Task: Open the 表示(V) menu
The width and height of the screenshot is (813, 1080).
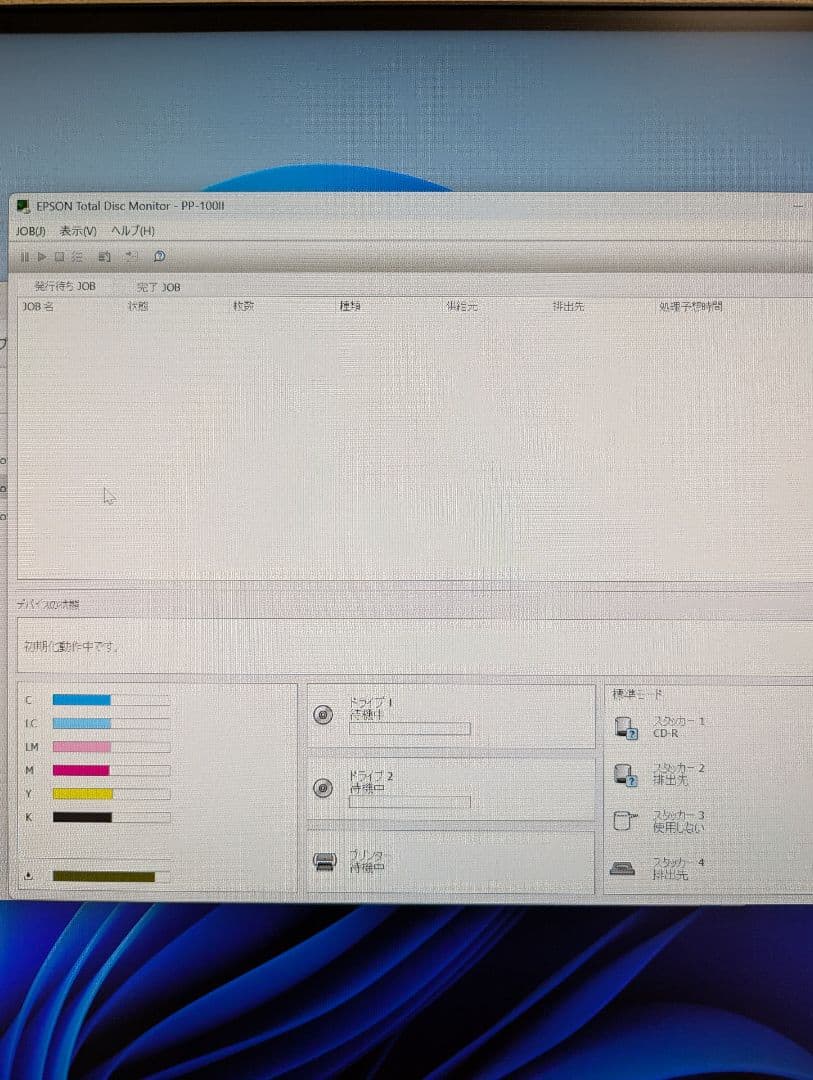Action: click(x=78, y=231)
